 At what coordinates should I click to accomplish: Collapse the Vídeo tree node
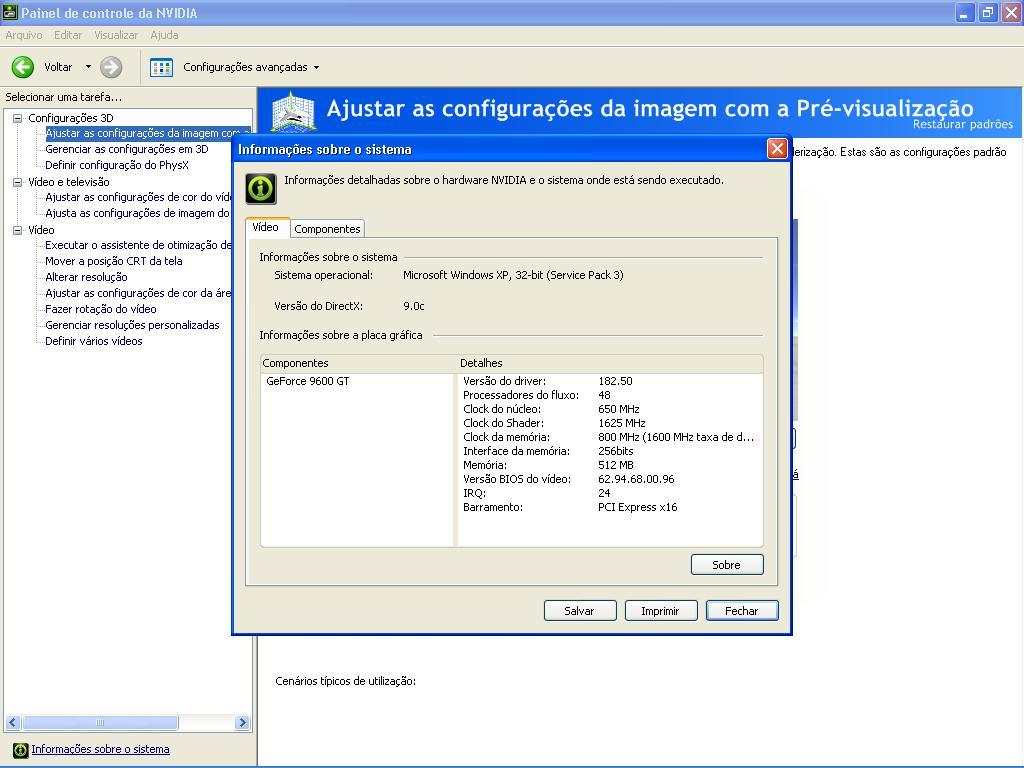tap(18, 230)
